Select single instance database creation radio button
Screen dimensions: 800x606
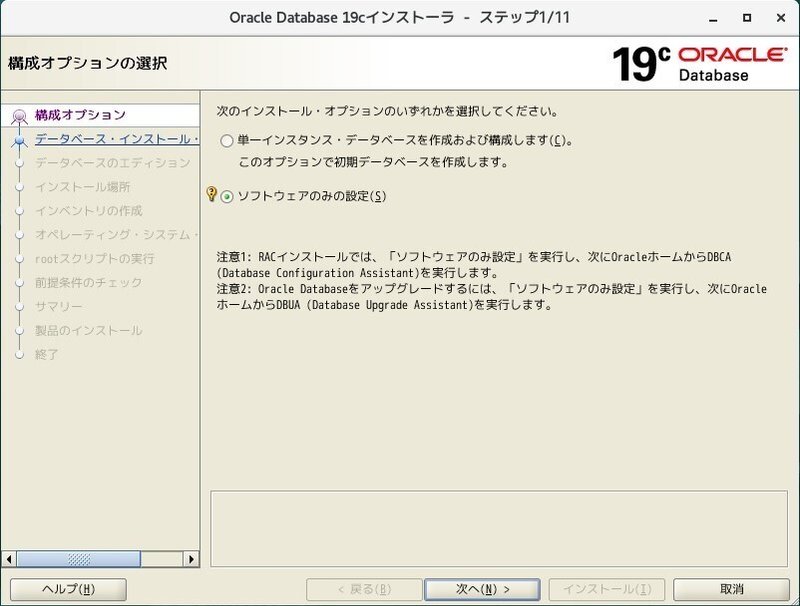coord(227,141)
